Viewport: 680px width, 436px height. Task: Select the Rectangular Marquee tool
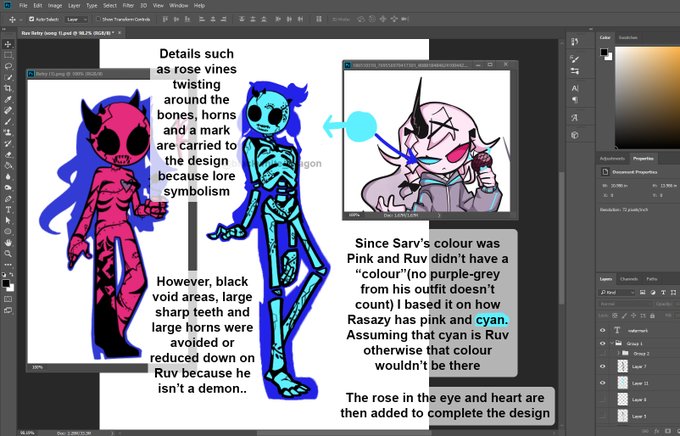click(x=8, y=55)
